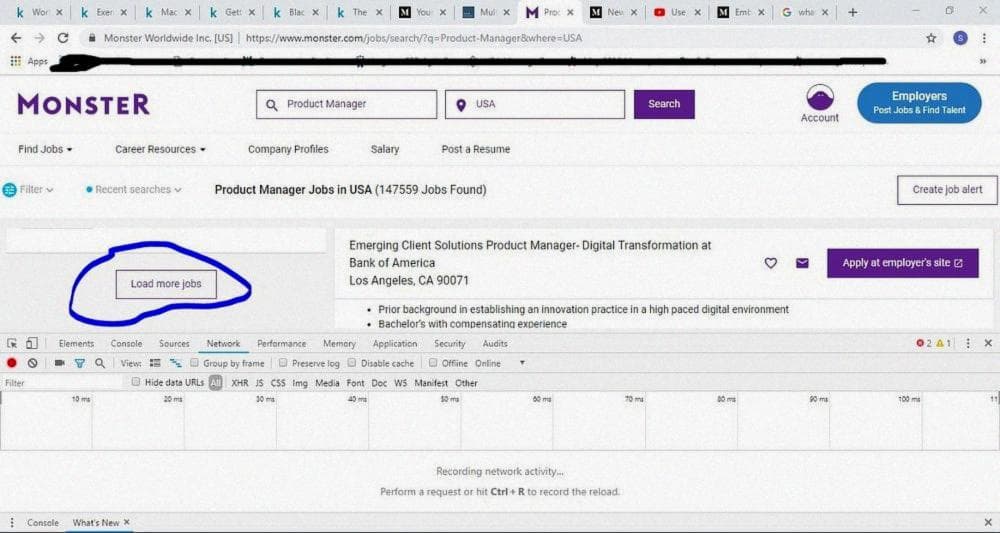Open the Performance tab in DevTools

click(x=281, y=343)
